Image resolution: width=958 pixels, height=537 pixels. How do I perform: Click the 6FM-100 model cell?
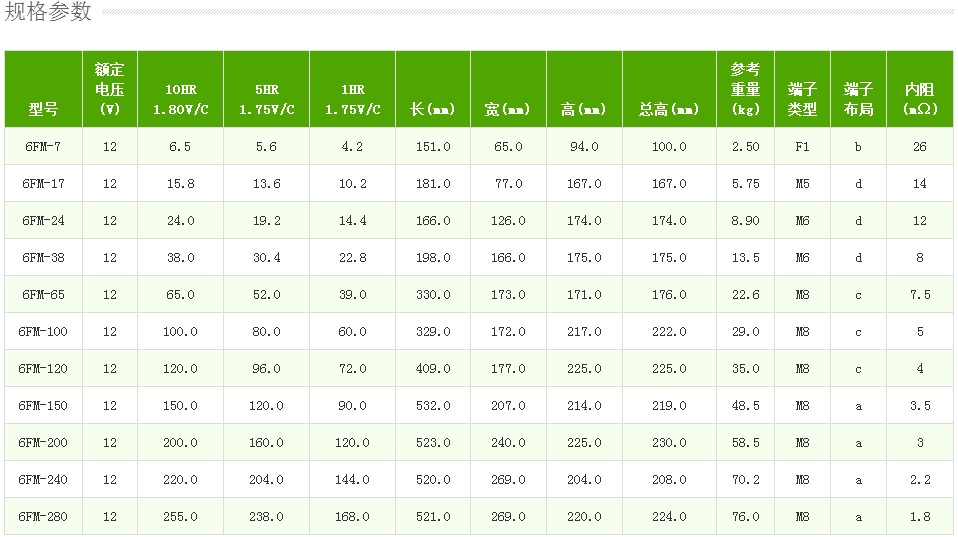pyautogui.click(x=43, y=331)
